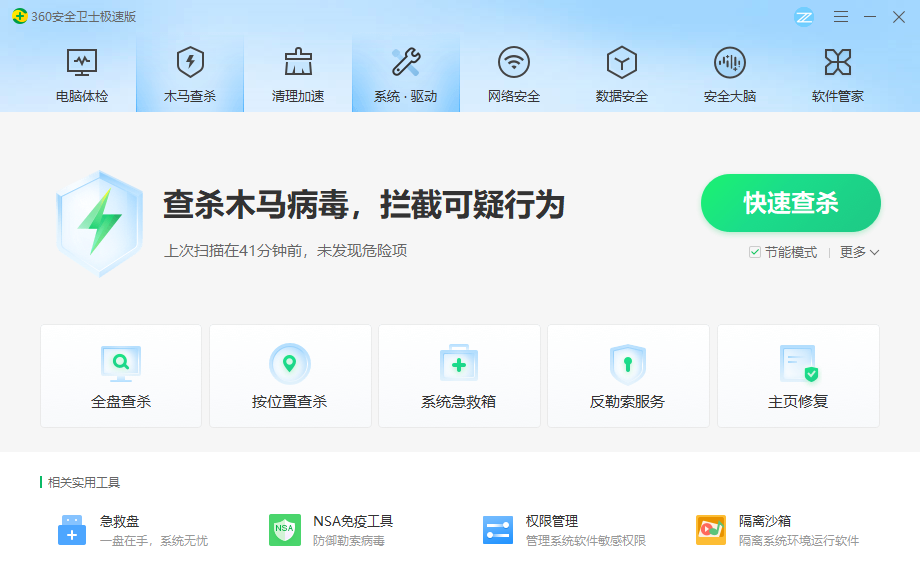The height and width of the screenshot is (580, 920).
Task: Launch 系统急救箱 emergency toolbox
Action: (458, 375)
